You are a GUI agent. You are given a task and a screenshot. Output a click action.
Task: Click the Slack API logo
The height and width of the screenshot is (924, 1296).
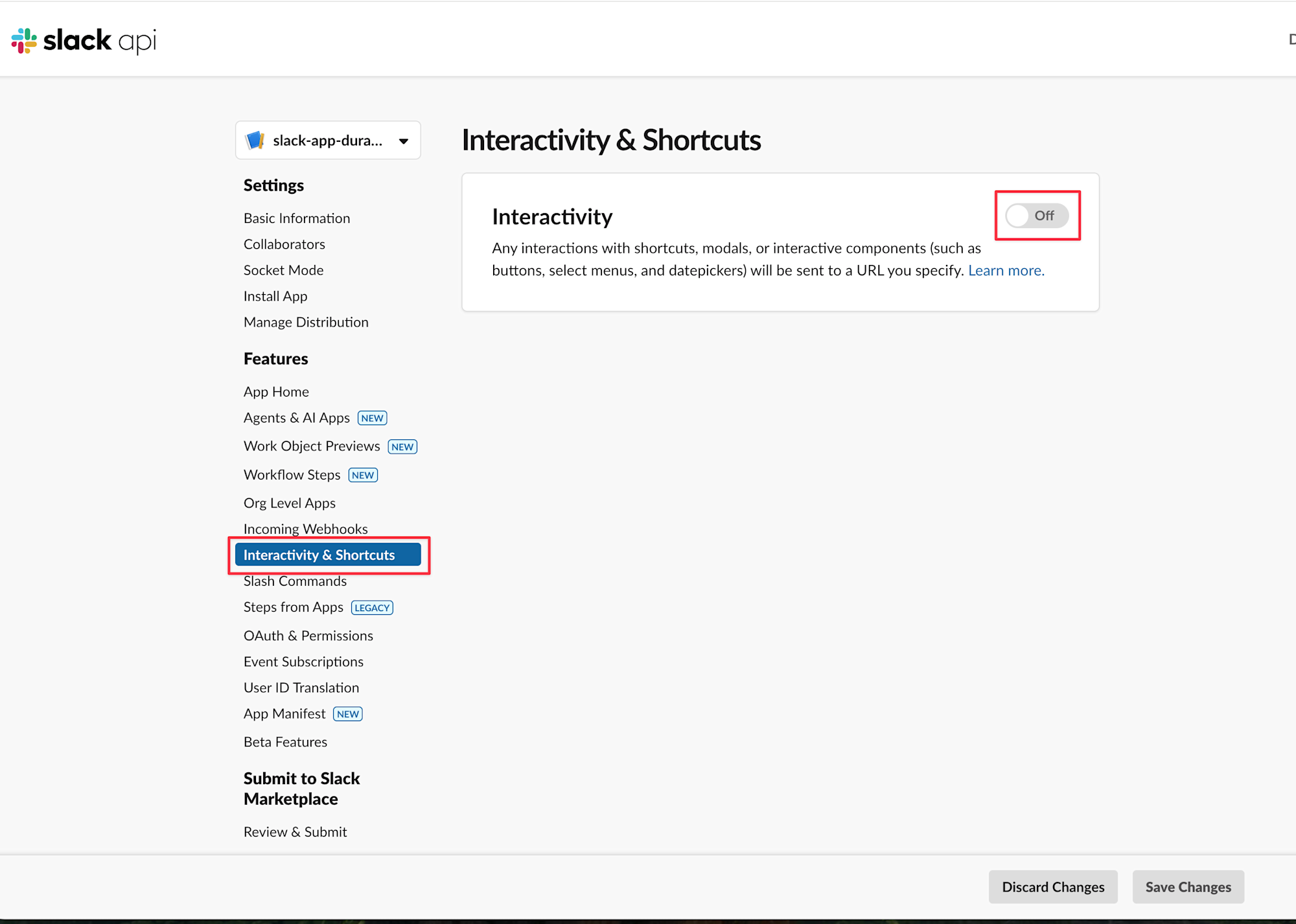[84, 40]
